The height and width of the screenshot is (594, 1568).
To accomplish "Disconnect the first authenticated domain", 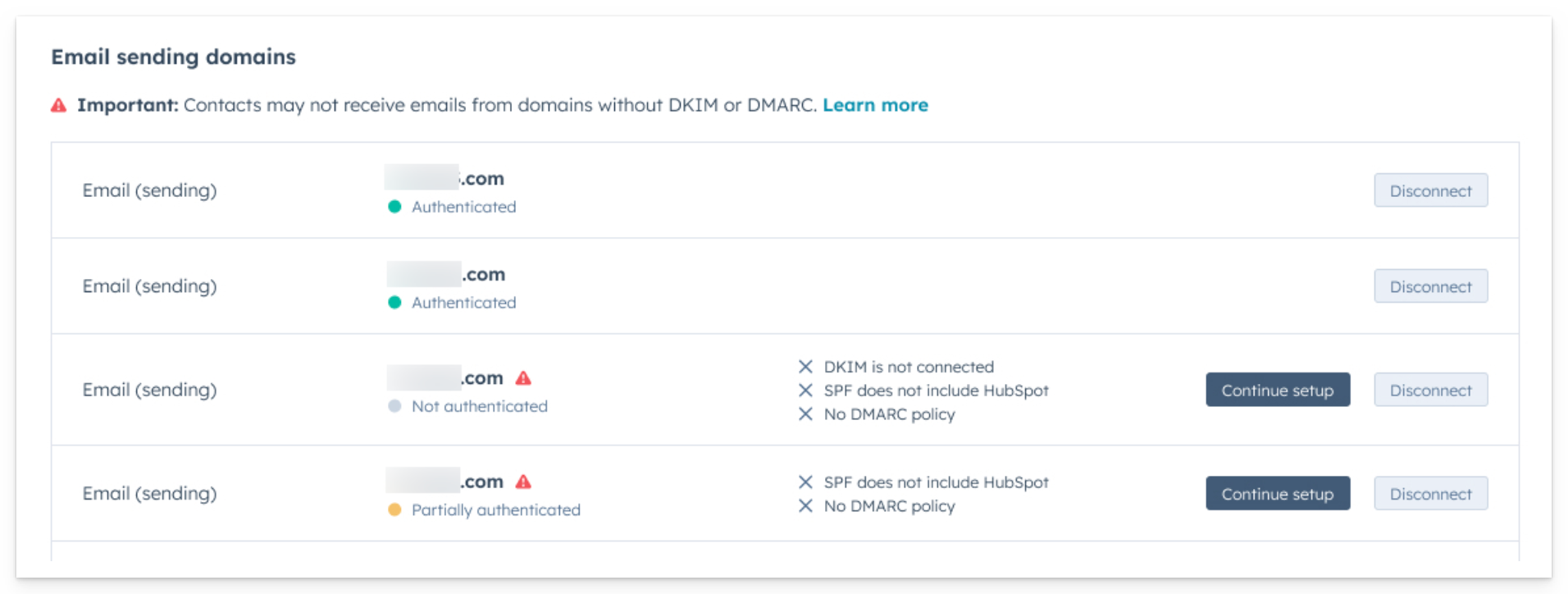I will [1430, 190].
